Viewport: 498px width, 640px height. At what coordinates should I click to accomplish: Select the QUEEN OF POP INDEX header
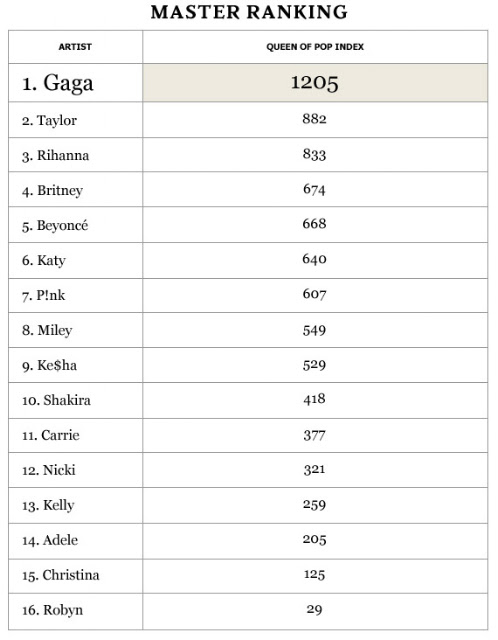coord(315,47)
